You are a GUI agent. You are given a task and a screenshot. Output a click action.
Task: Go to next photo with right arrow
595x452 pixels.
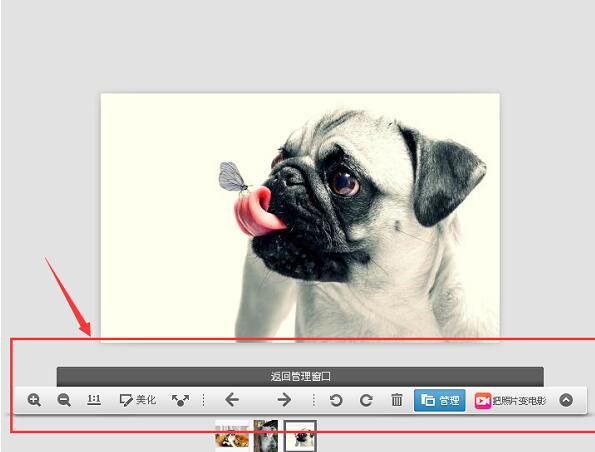[284, 400]
